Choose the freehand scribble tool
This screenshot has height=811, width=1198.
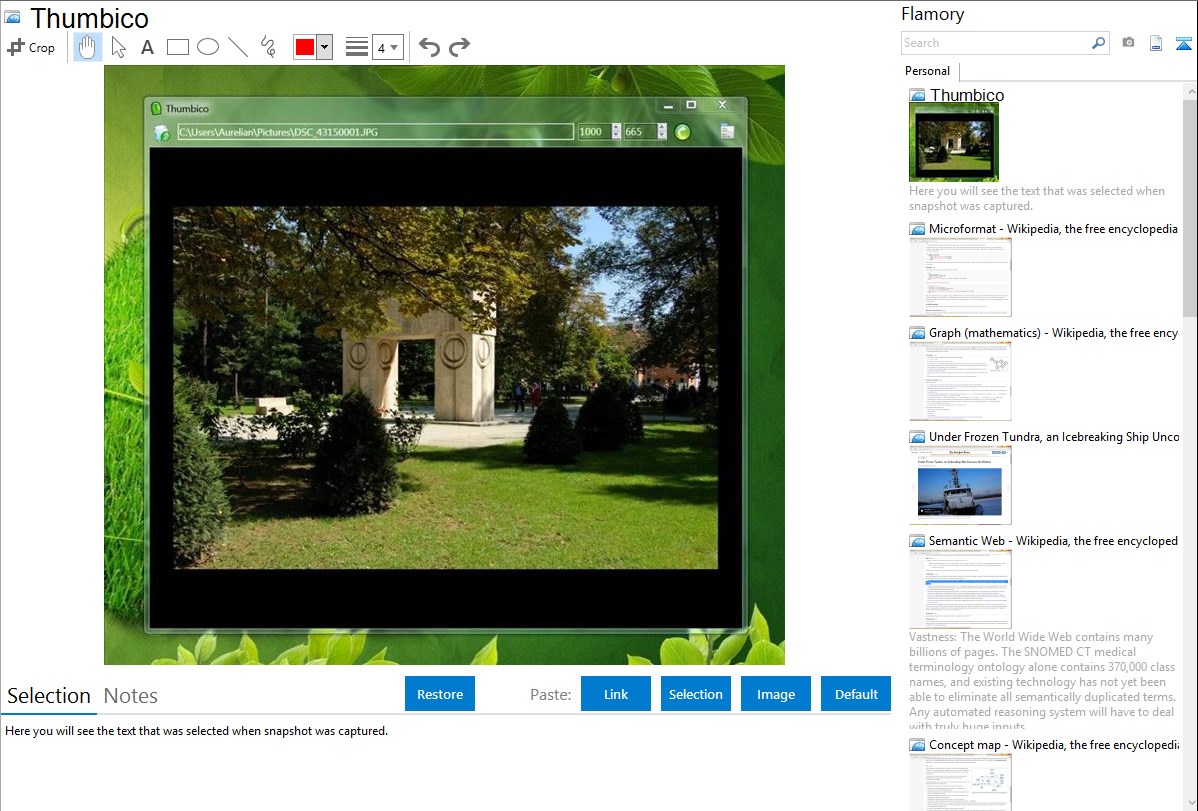click(267, 47)
